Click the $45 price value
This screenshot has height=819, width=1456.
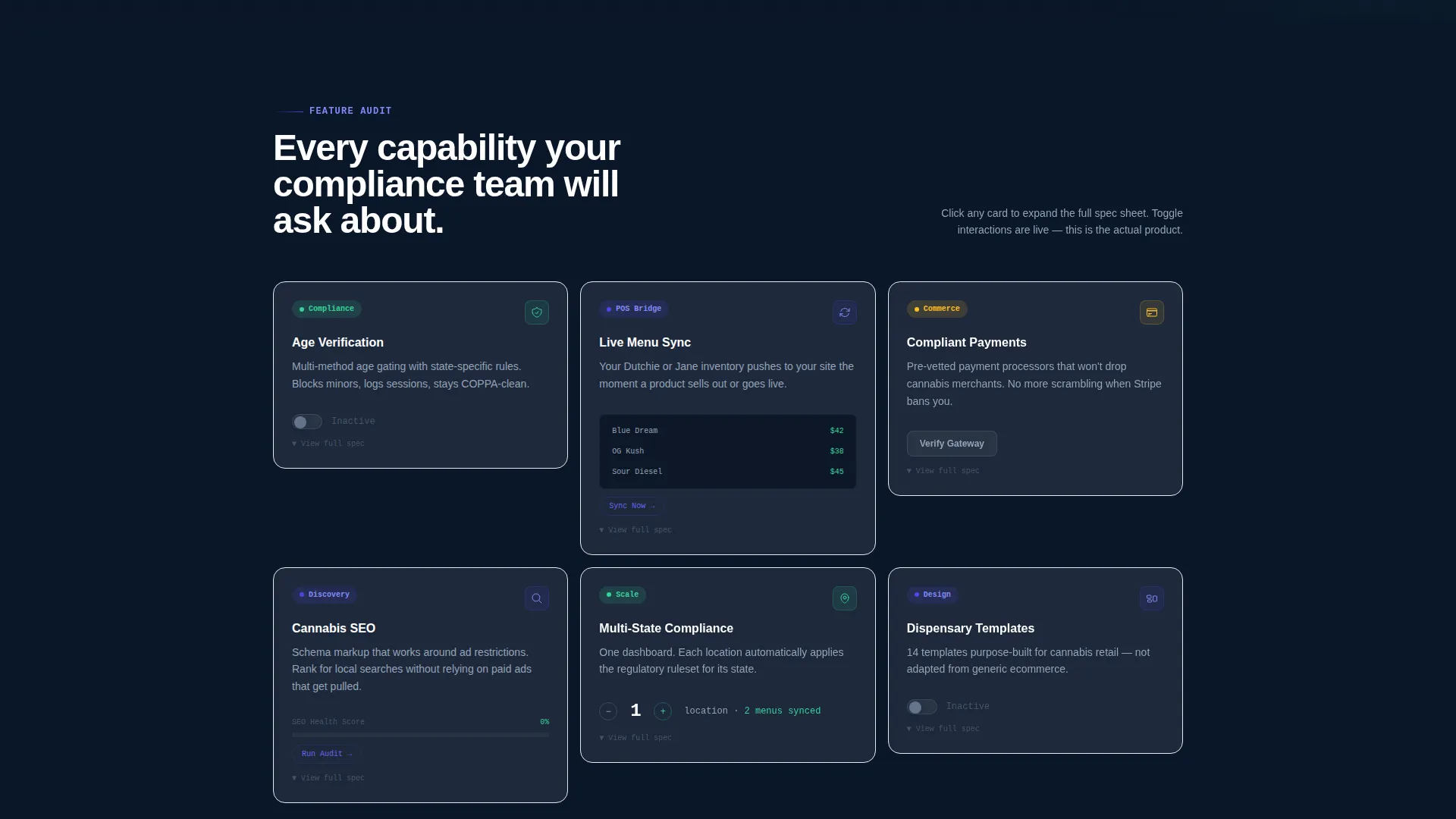(x=836, y=472)
